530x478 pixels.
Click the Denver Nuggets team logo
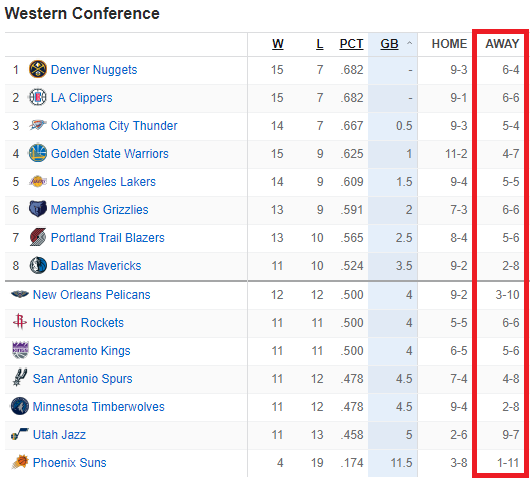[38, 69]
